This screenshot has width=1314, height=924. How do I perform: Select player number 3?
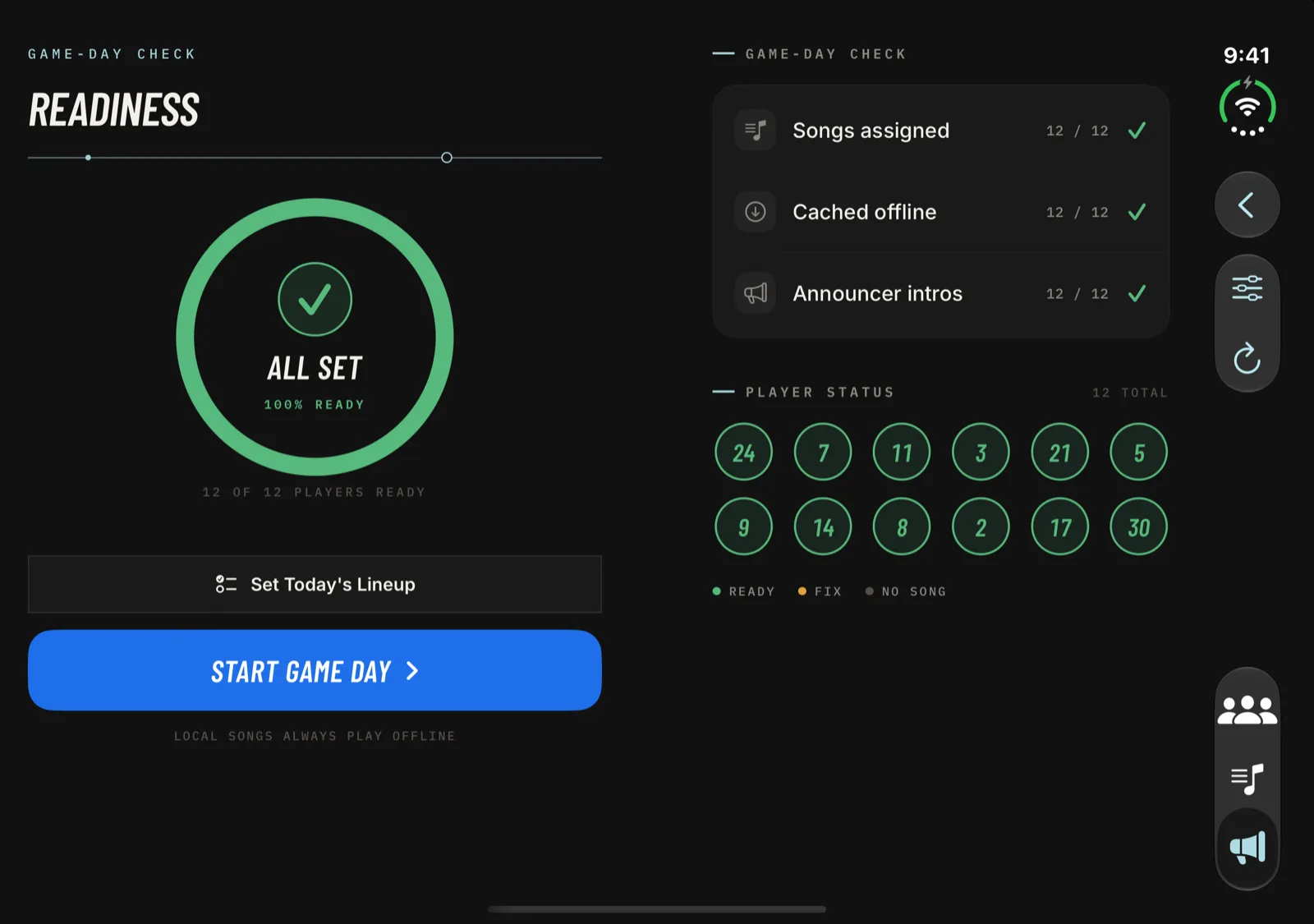click(x=981, y=452)
